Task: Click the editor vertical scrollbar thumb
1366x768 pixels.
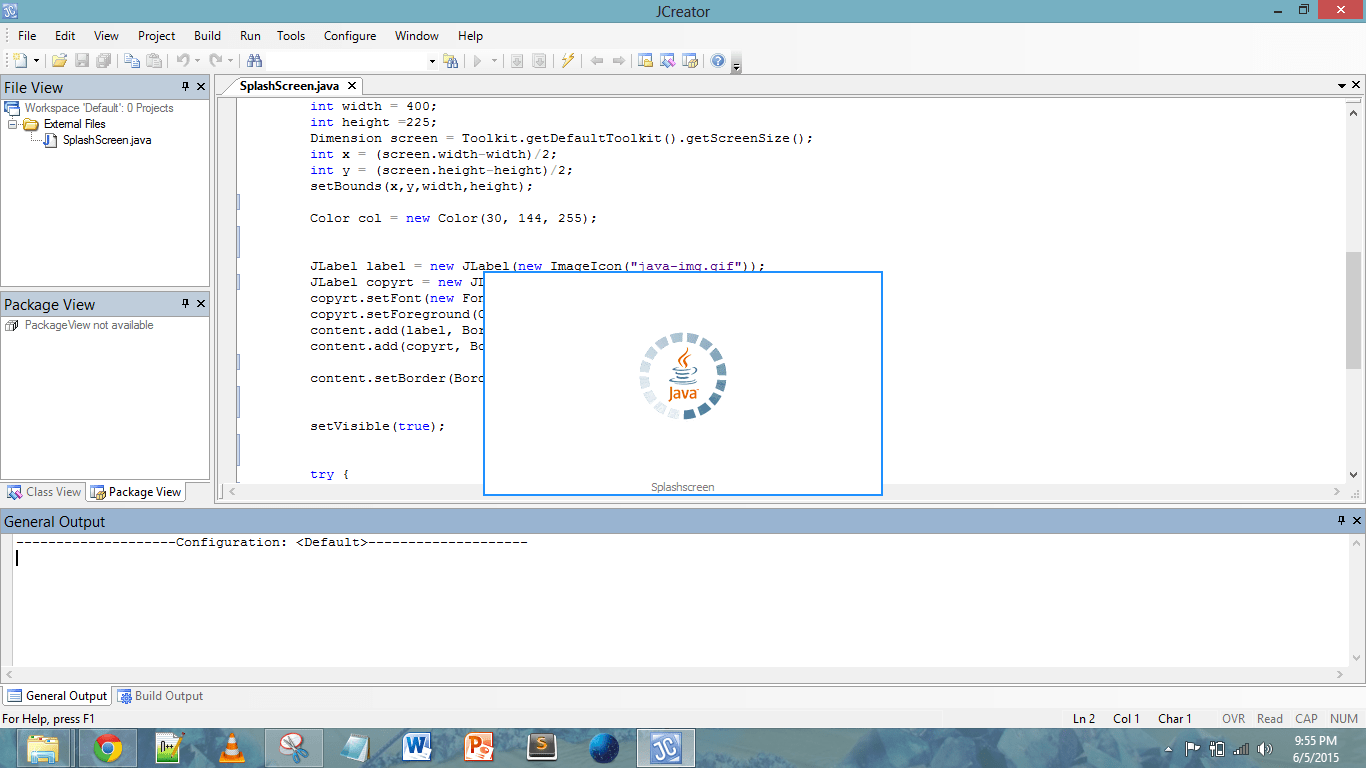Action: 1353,310
